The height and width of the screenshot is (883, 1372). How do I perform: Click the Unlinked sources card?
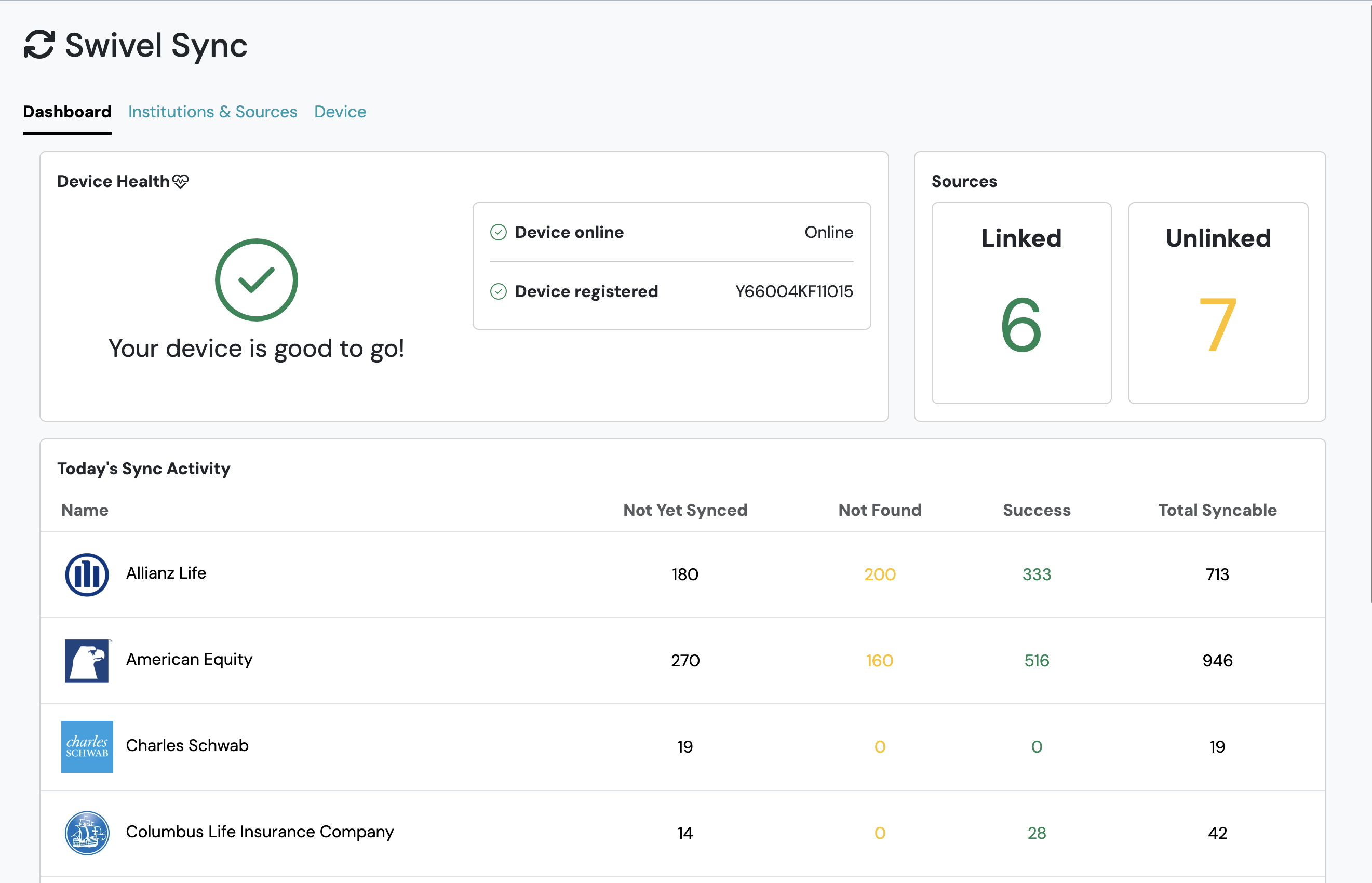click(1218, 303)
